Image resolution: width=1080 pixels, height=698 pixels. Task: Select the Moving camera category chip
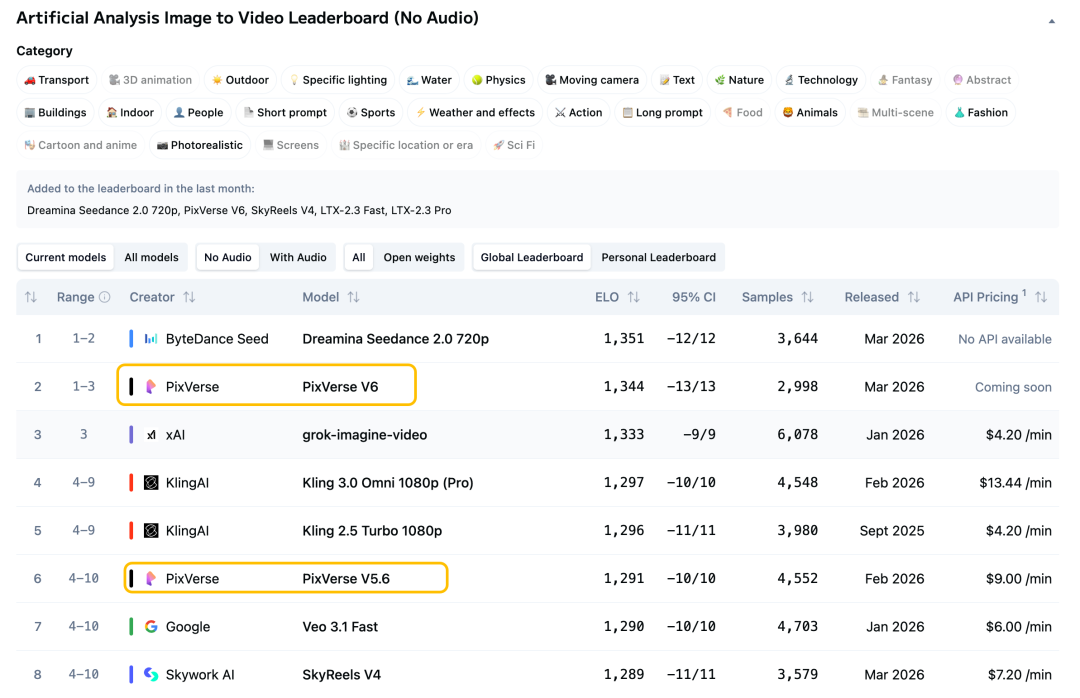pos(591,80)
